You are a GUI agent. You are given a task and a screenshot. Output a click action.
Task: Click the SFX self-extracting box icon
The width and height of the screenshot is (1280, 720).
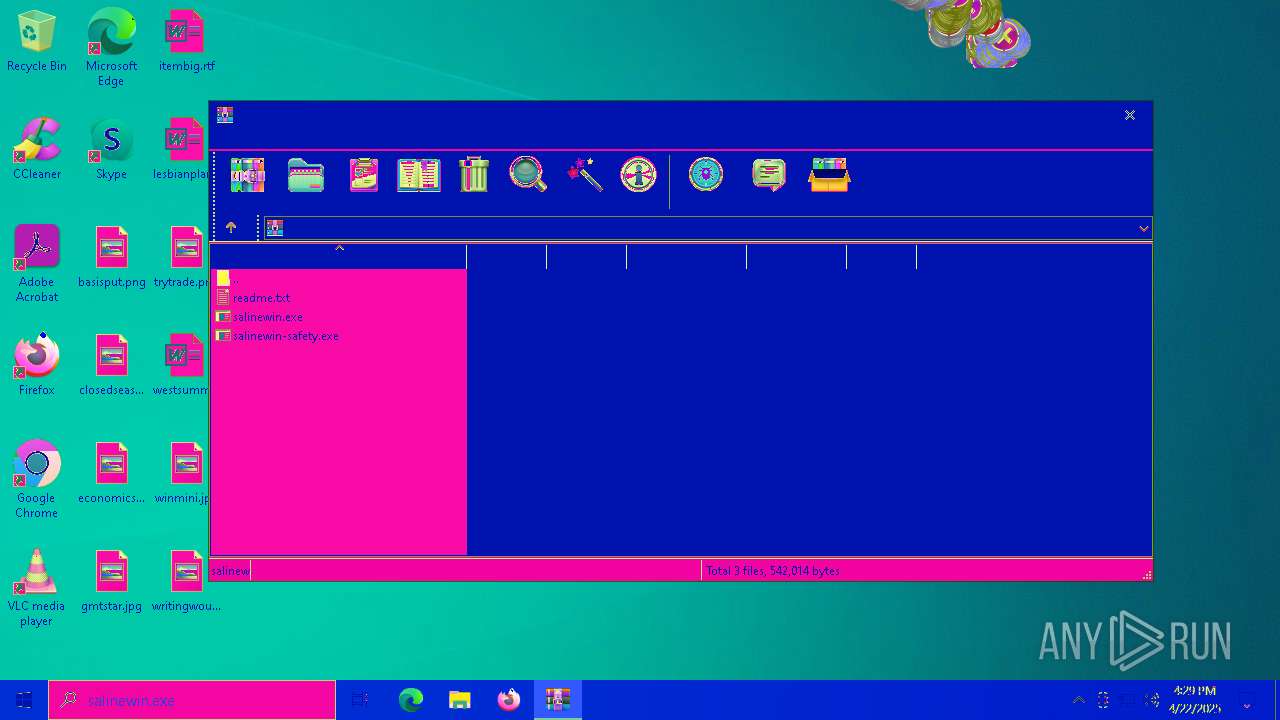click(829, 175)
